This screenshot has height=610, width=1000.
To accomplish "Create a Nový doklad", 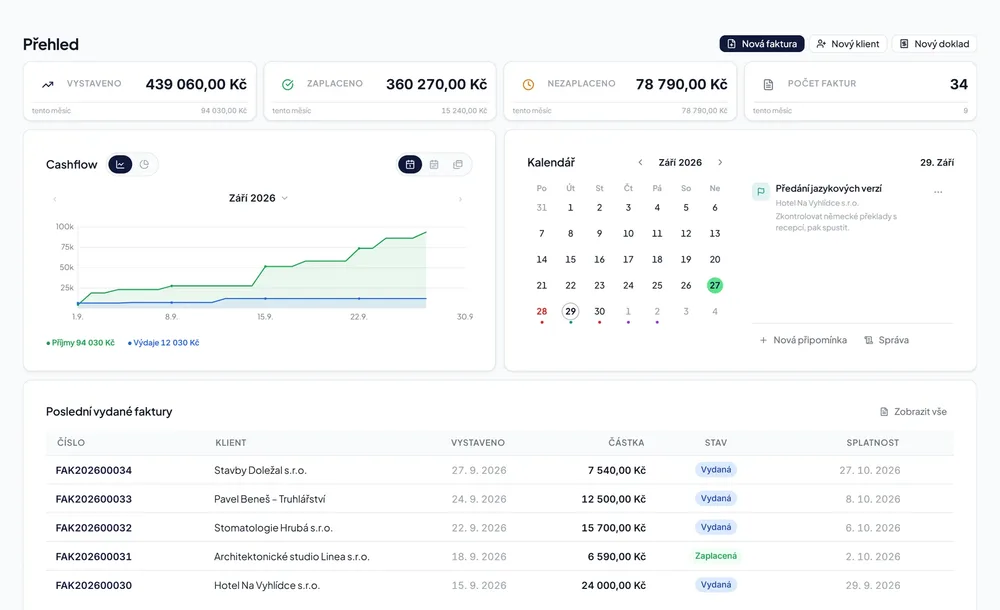I will pos(934,44).
